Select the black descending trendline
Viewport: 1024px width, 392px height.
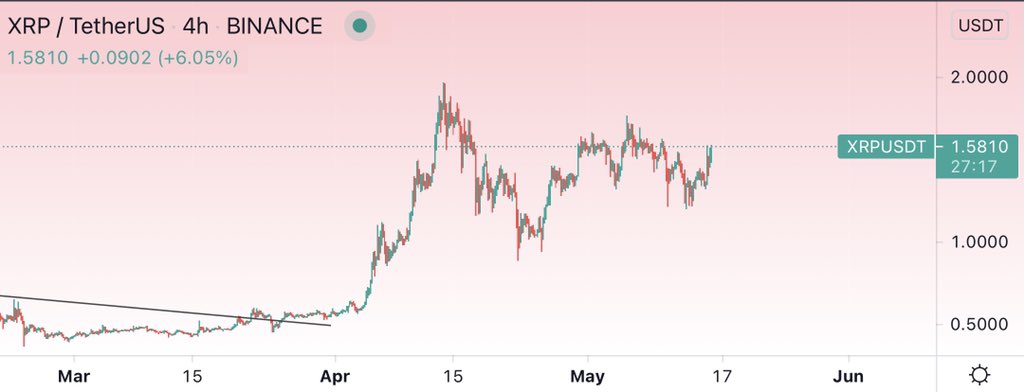(x=163, y=310)
